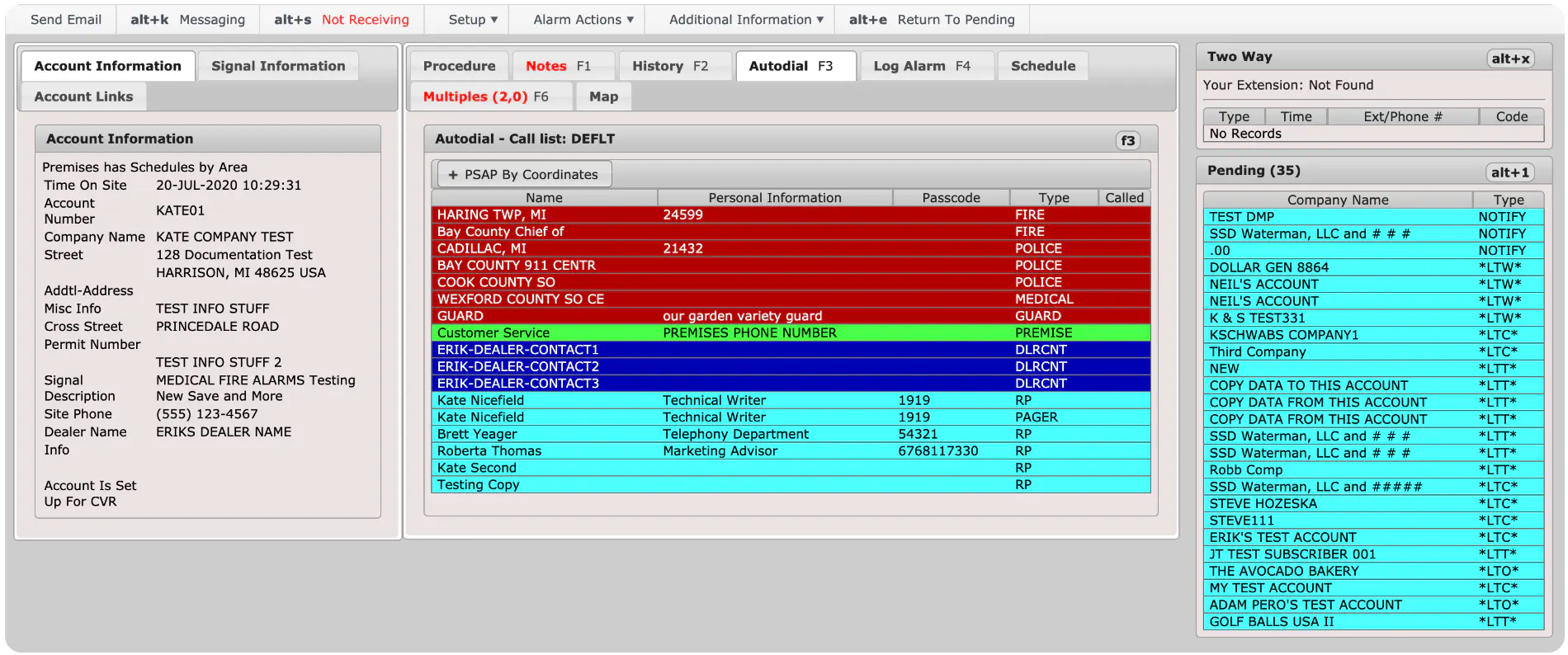Switch to the Account Information tab

(108, 66)
